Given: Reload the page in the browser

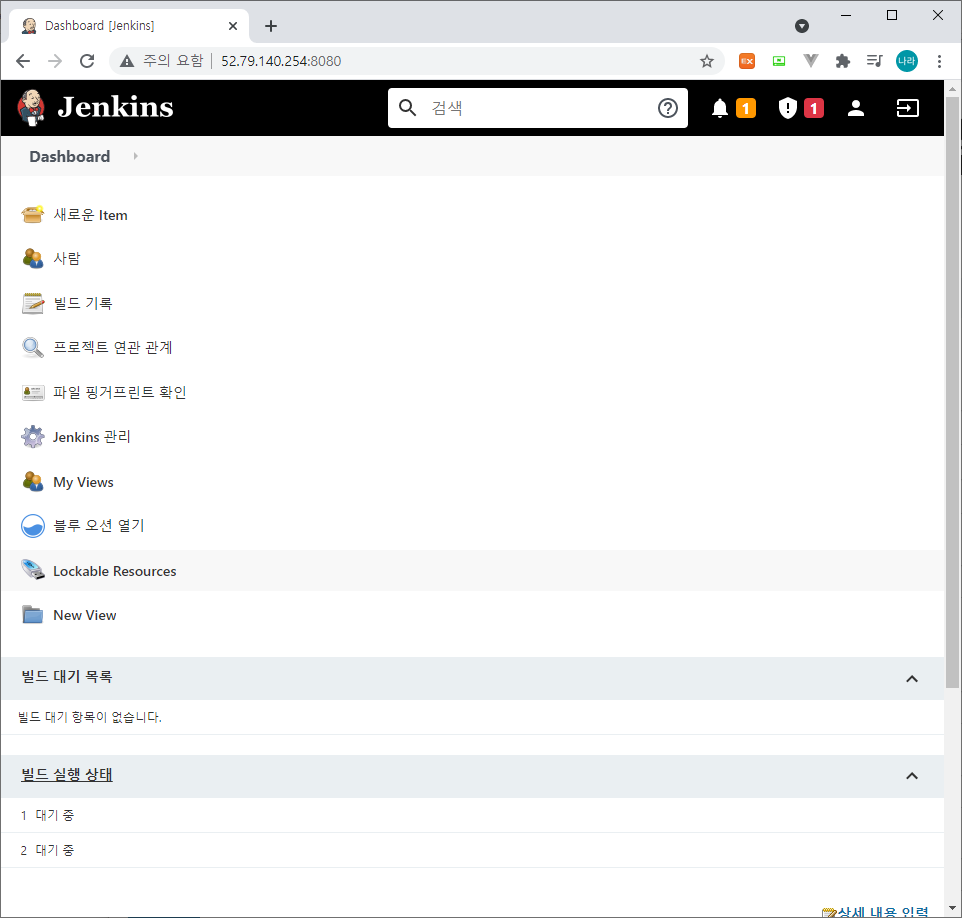Looking at the screenshot, I should point(87,61).
